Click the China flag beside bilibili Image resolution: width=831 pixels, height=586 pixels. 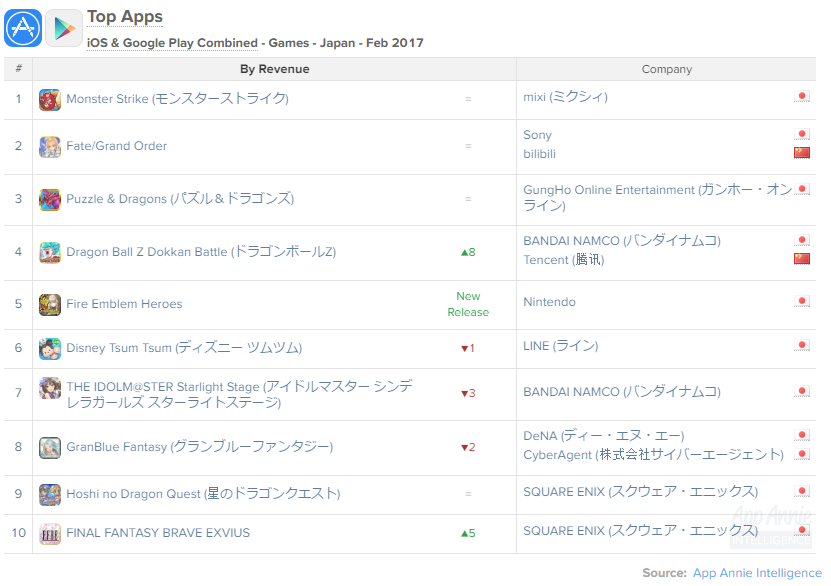click(x=801, y=153)
